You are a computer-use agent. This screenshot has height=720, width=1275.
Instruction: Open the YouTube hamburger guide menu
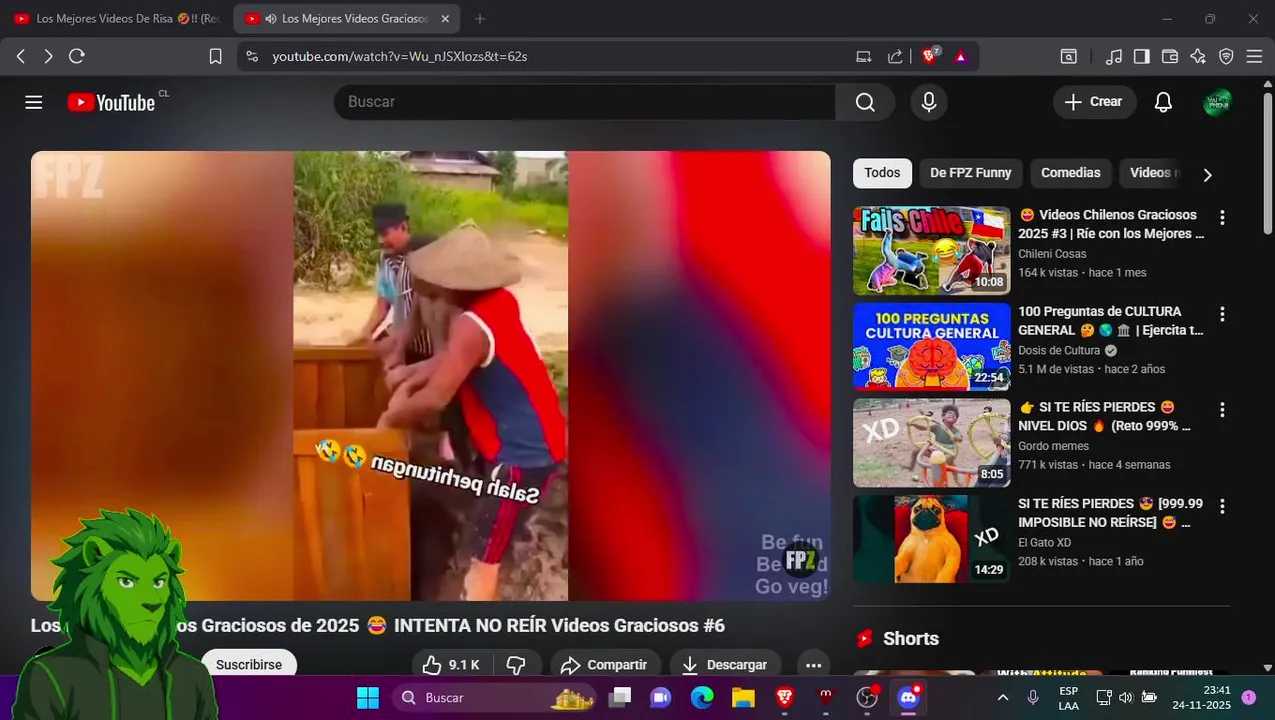click(34, 102)
